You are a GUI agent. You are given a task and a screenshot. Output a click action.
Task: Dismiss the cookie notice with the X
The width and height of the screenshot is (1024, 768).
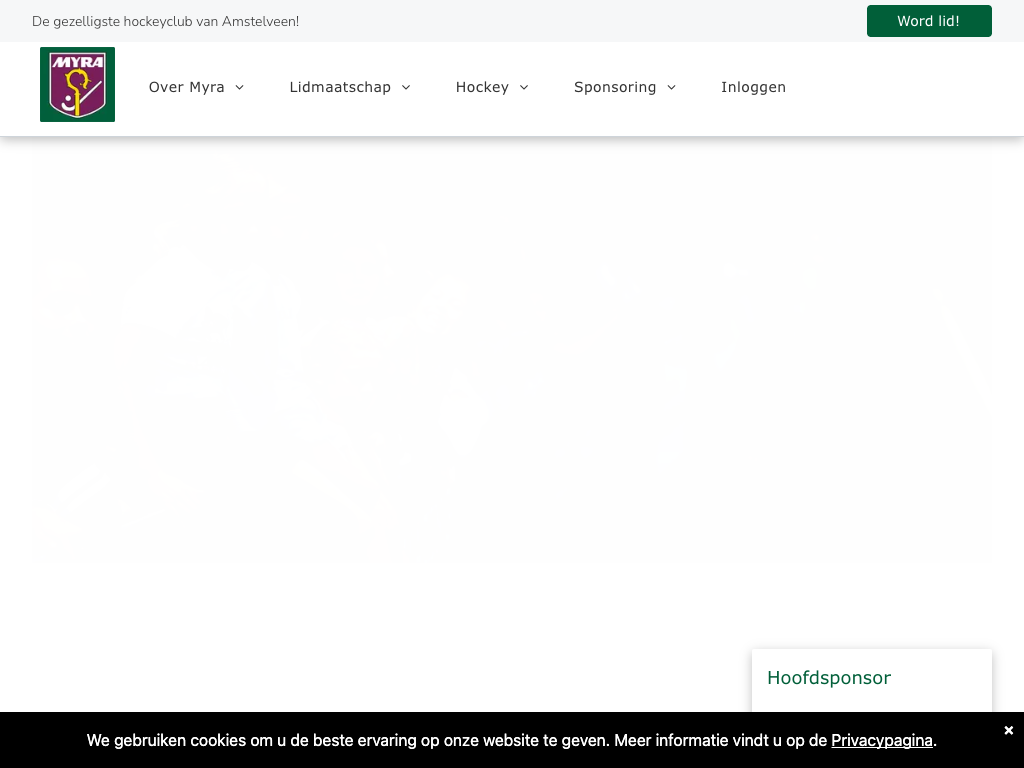[x=1008, y=730]
